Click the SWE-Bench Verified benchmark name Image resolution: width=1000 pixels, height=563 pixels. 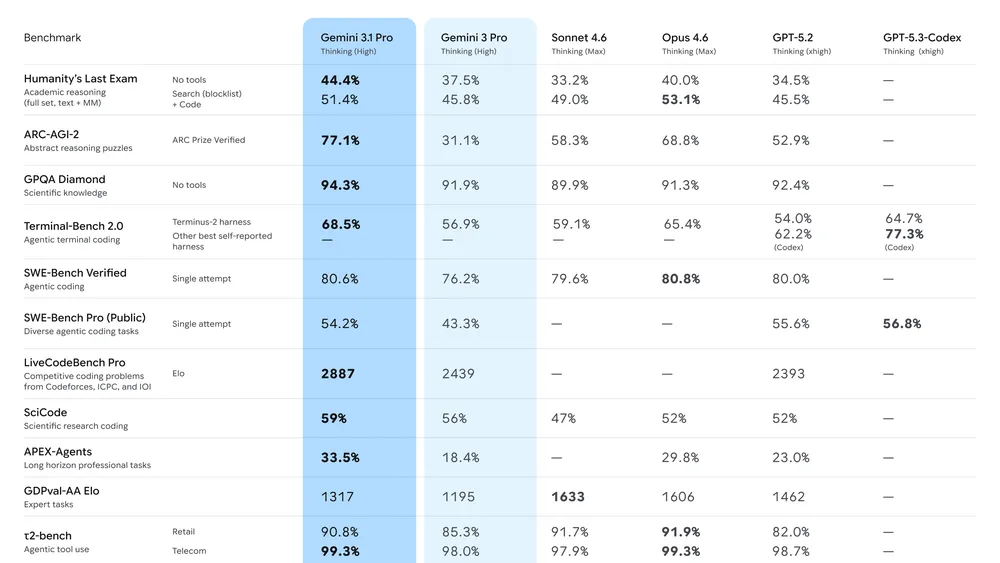(x=75, y=273)
